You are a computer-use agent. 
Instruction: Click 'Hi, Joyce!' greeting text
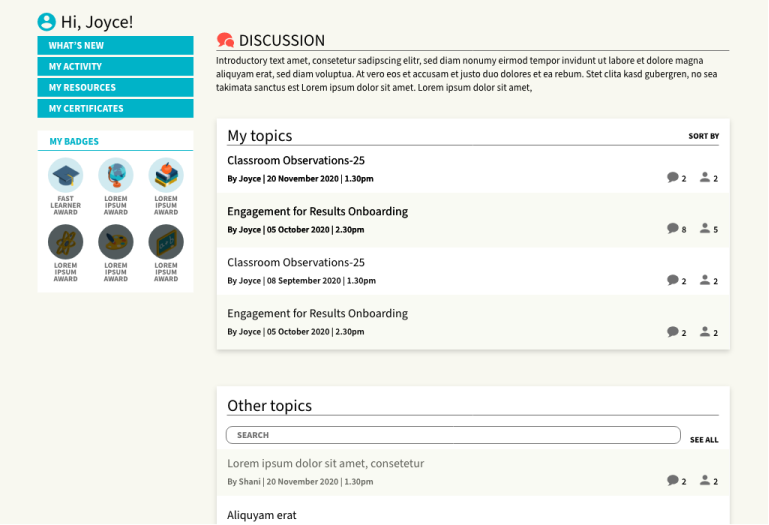tap(97, 23)
